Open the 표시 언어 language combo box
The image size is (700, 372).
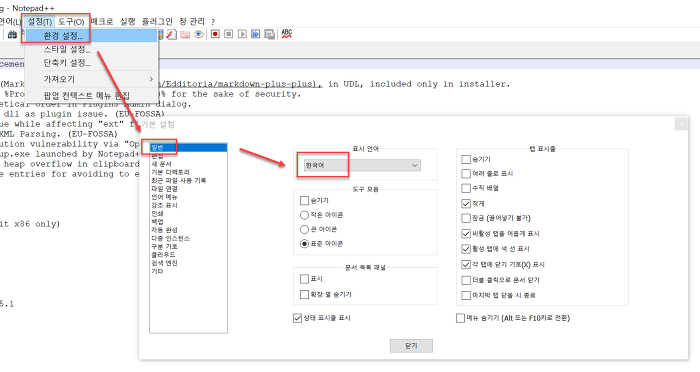[362, 165]
